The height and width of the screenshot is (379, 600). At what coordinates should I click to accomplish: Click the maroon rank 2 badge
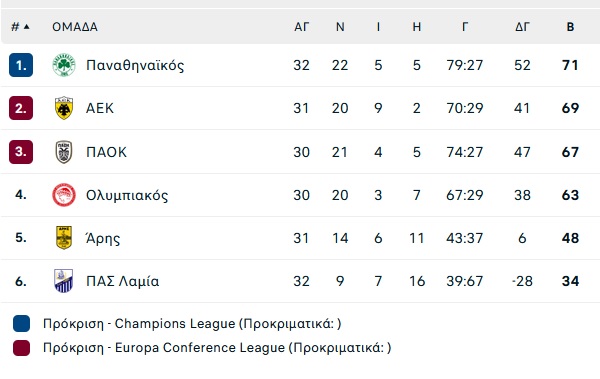pyautogui.click(x=21, y=108)
